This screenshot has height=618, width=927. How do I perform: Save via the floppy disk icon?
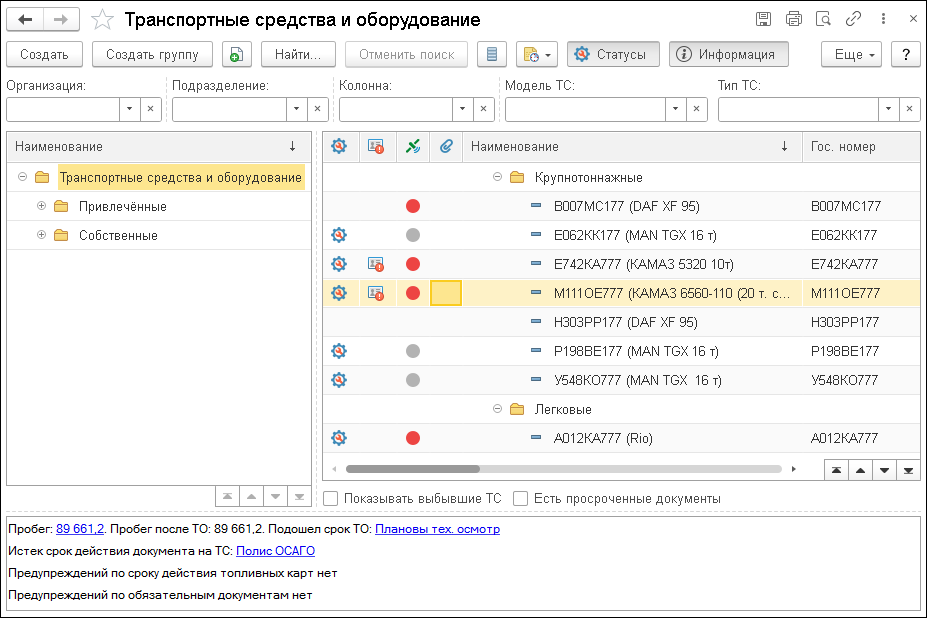pos(763,19)
